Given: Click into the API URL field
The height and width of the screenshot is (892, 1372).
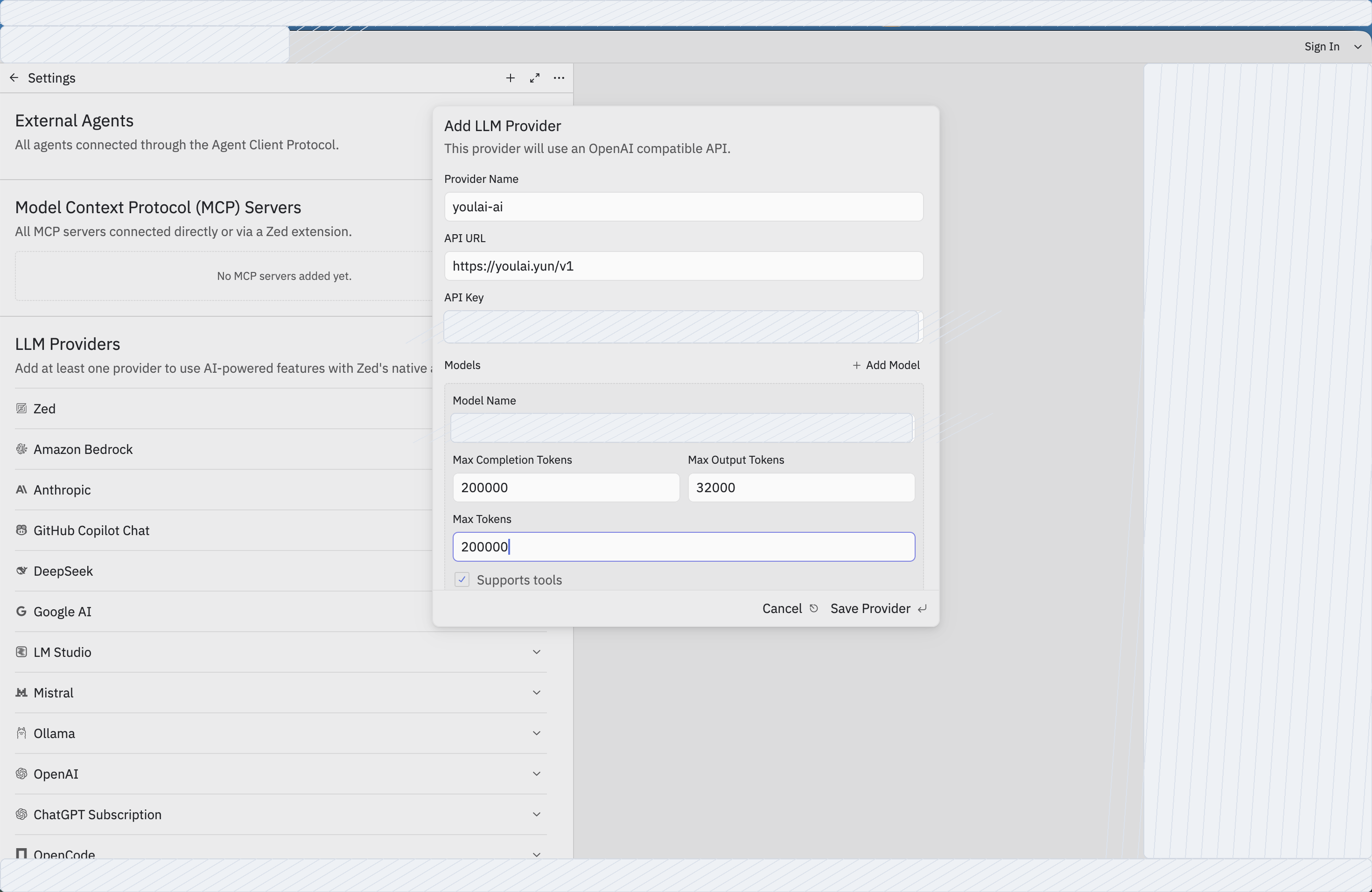Looking at the screenshot, I should coord(684,266).
